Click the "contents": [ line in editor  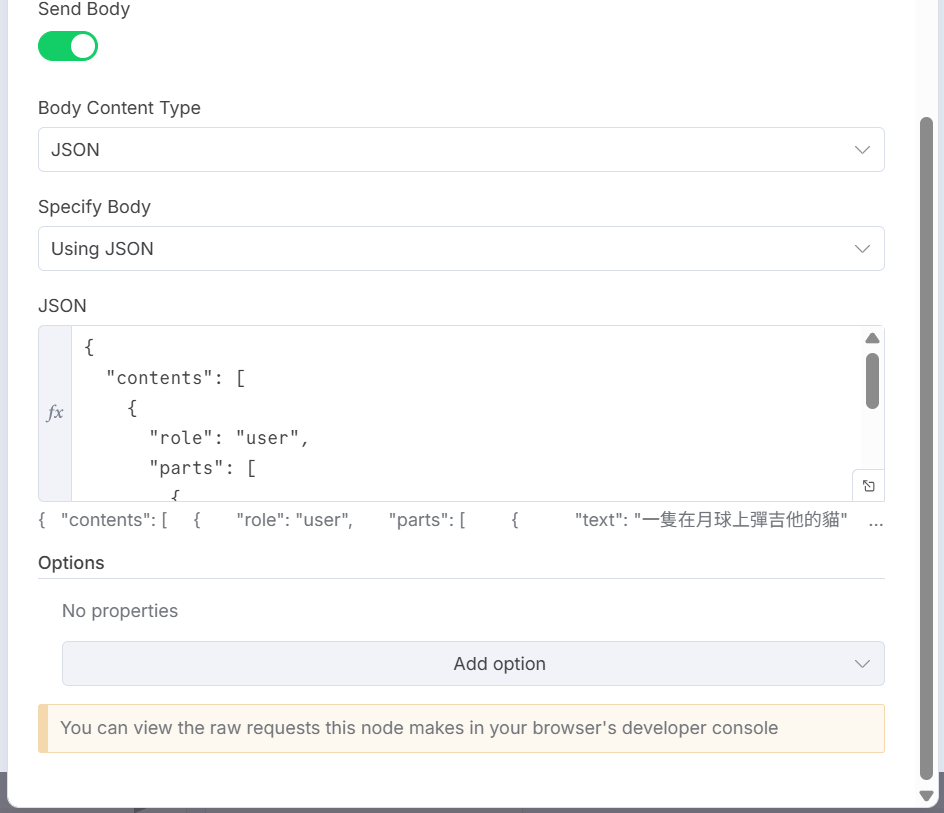[x=176, y=378]
